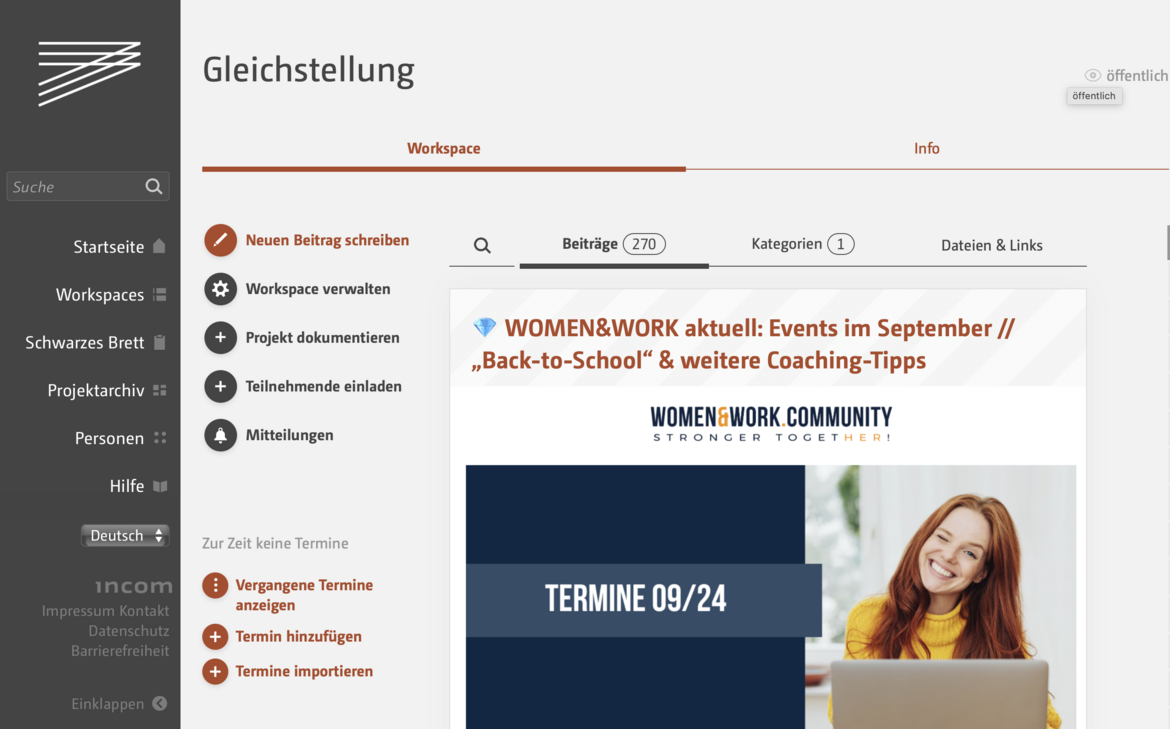Click the house icon next to Startseite
This screenshot has width=1170, height=729.
pyautogui.click(x=159, y=246)
